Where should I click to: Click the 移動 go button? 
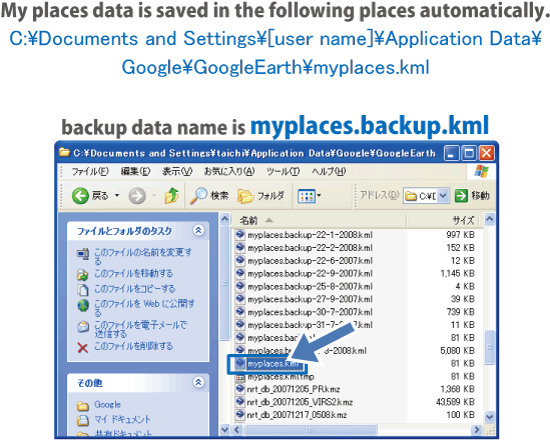(x=471, y=195)
